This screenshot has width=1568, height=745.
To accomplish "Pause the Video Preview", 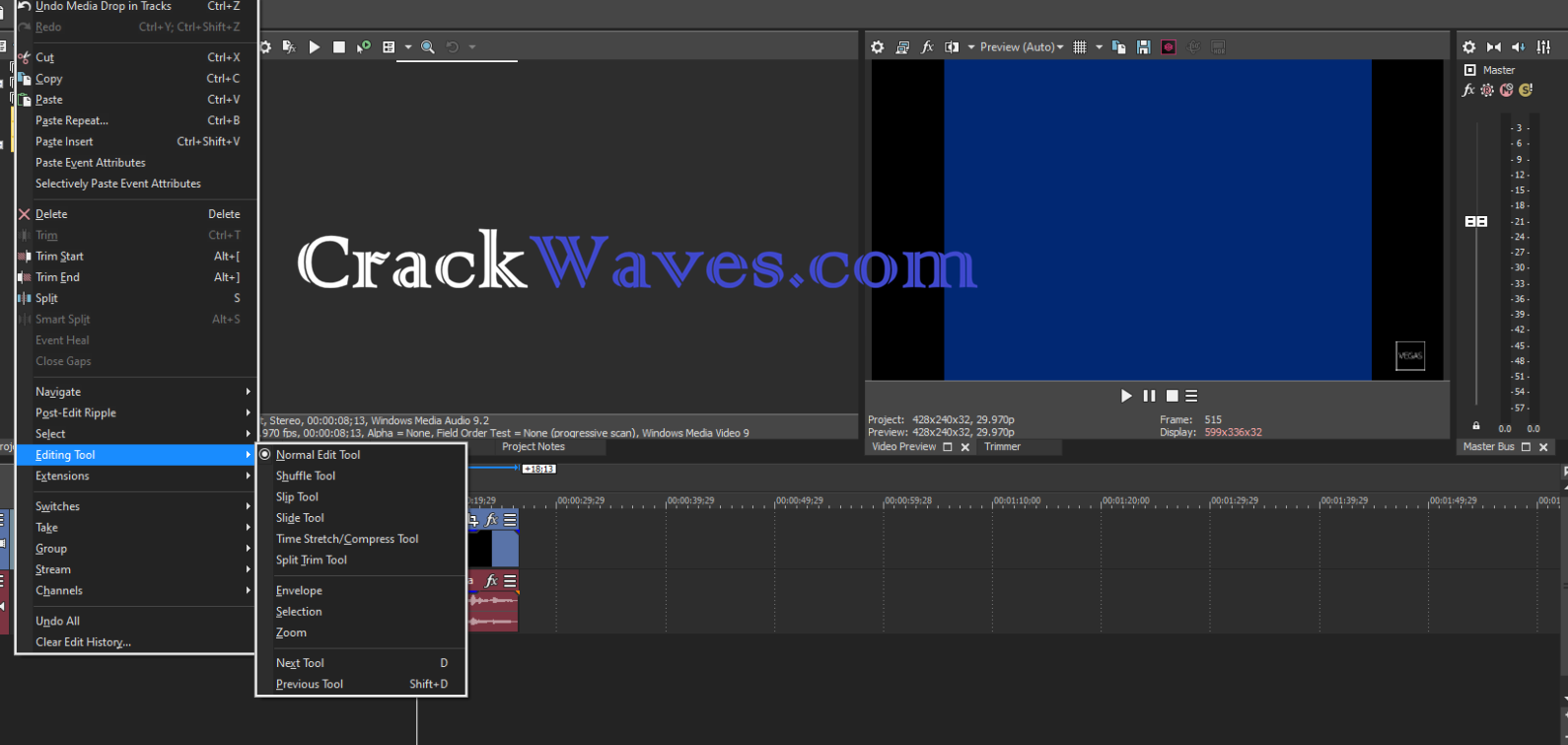I will [1149, 396].
